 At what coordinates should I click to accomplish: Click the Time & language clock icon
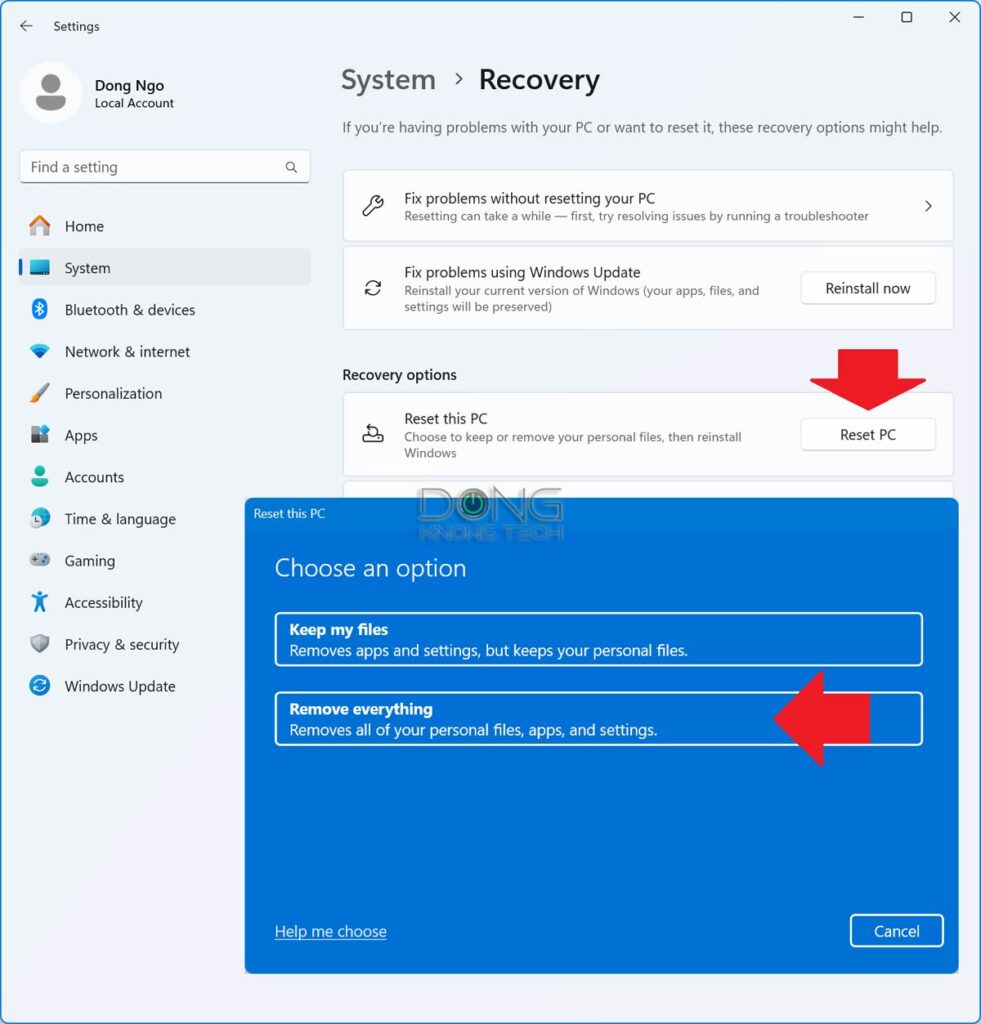tap(40, 519)
